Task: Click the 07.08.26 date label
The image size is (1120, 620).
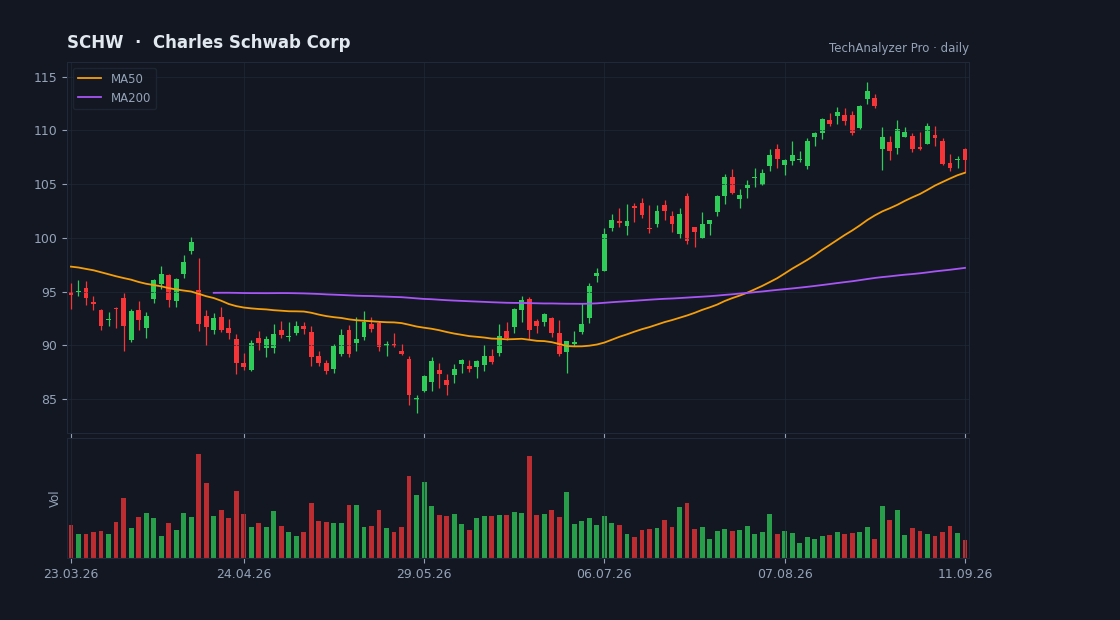Action: [785, 574]
